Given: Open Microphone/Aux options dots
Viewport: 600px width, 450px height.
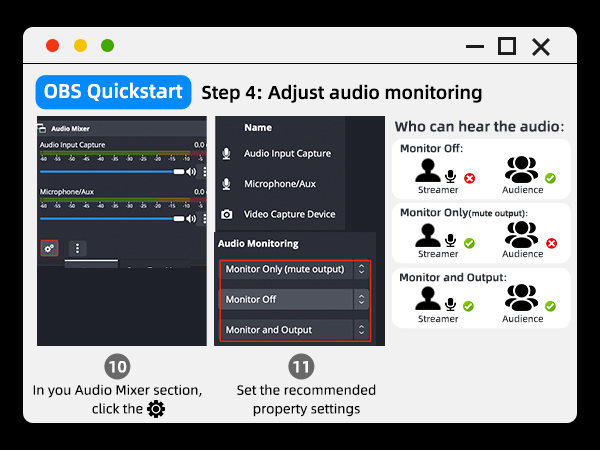Looking at the screenshot, I should tap(203, 217).
